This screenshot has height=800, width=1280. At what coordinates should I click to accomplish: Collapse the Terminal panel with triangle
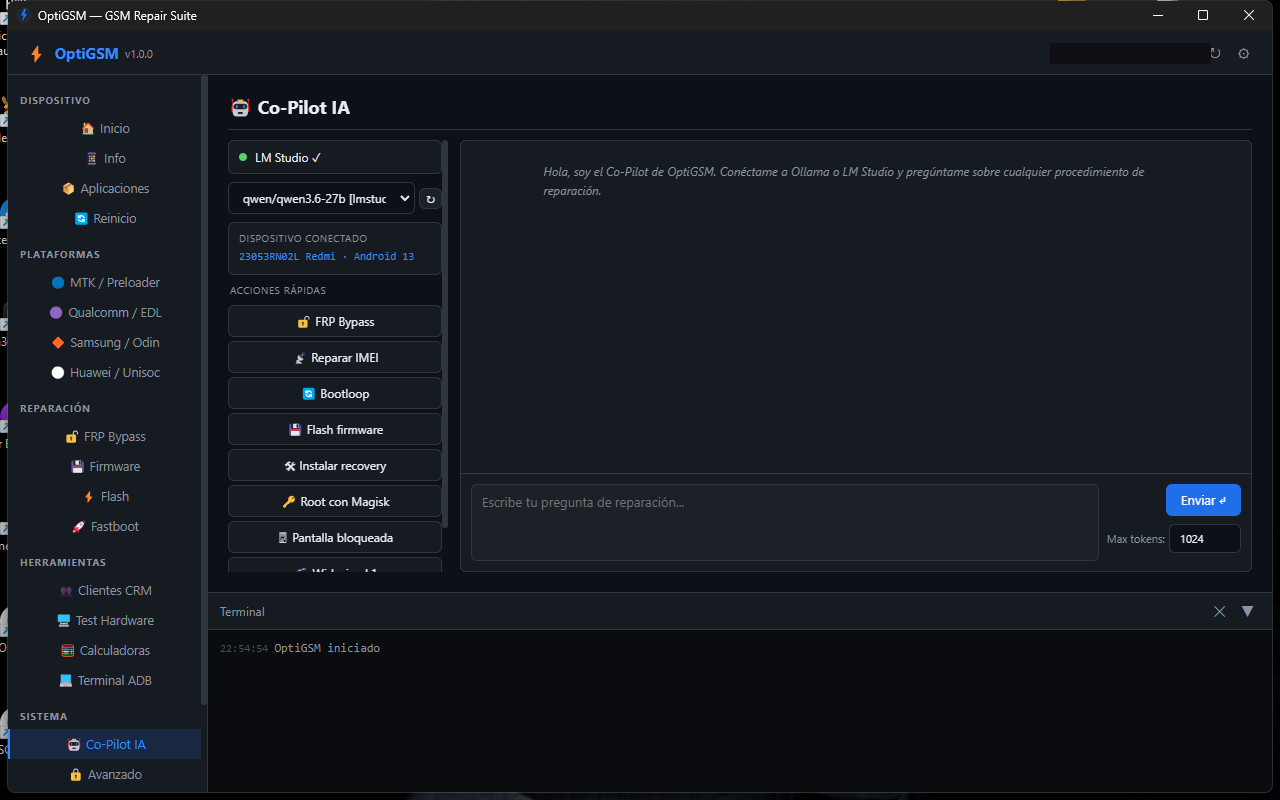(x=1247, y=611)
